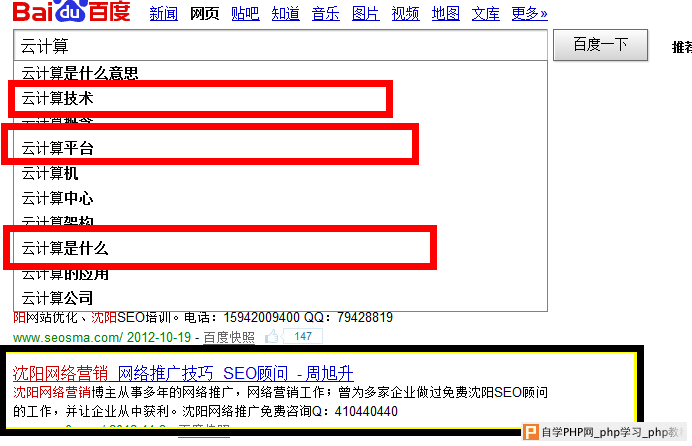Image resolution: width=692 pixels, height=446 pixels.
Task: Open the 音乐 music tab
Action: 325,14
